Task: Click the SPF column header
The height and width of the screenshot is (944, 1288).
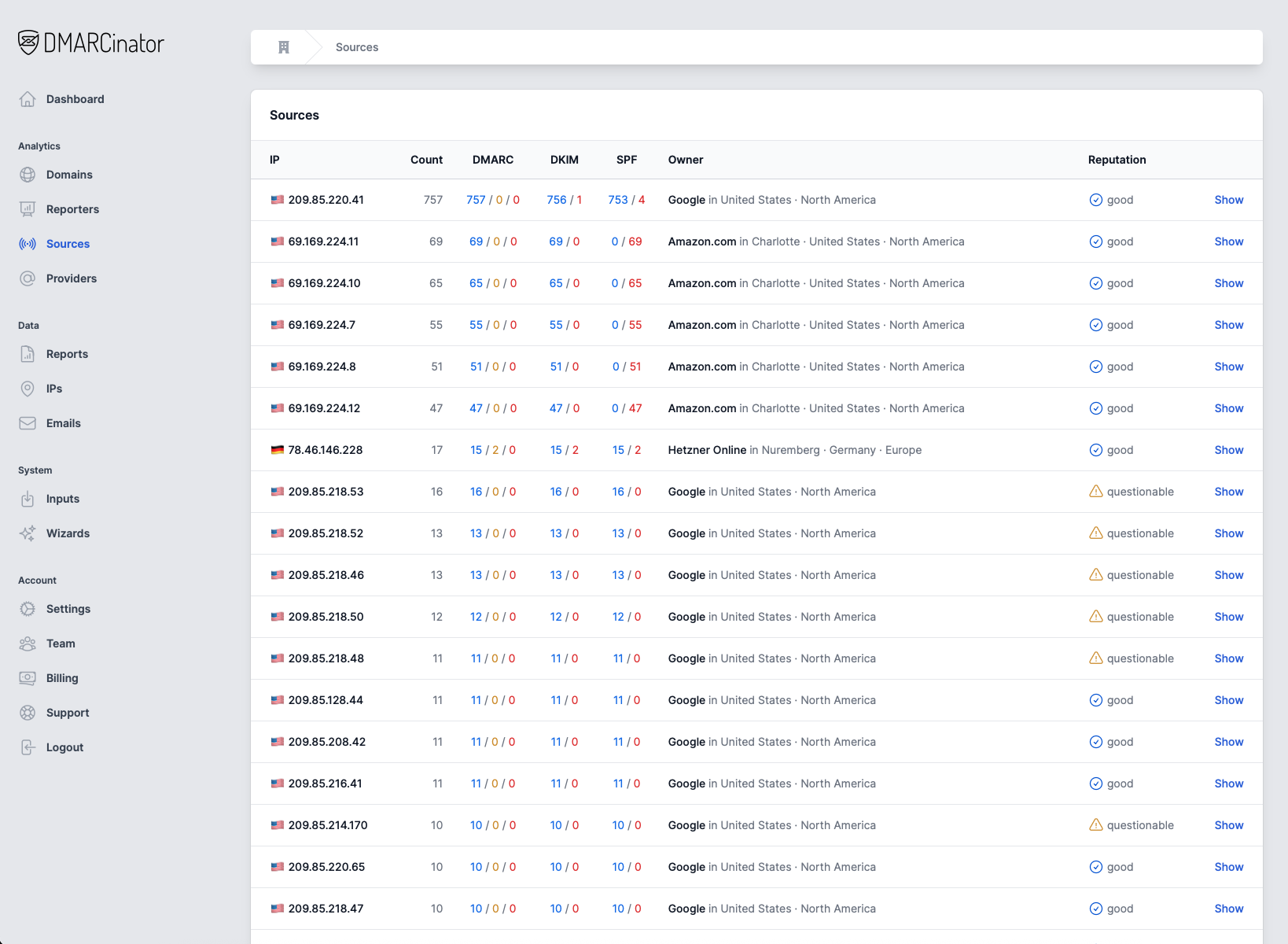Action: click(x=627, y=160)
